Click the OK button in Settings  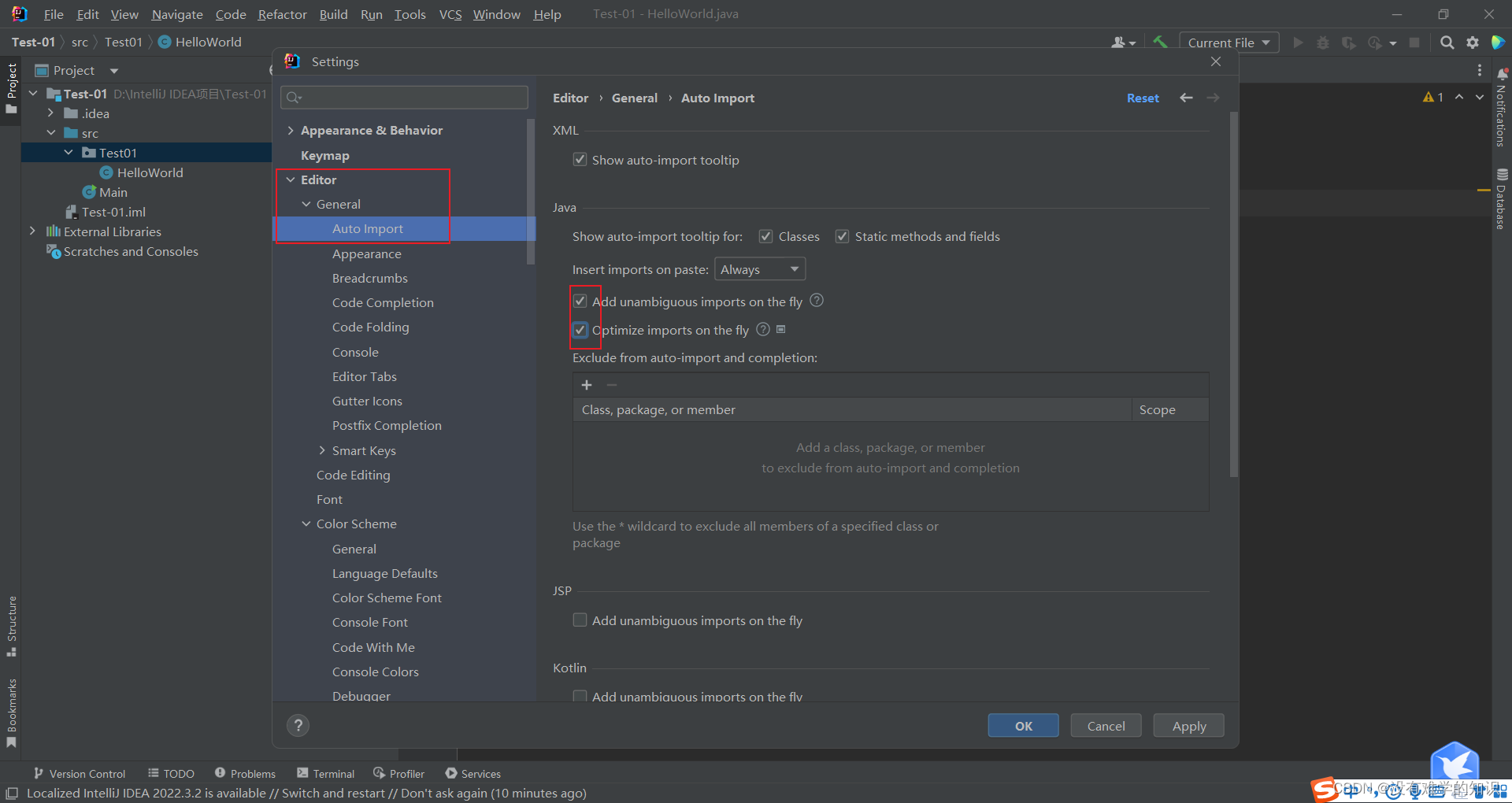pyautogui.click(x=1023, y=725)
